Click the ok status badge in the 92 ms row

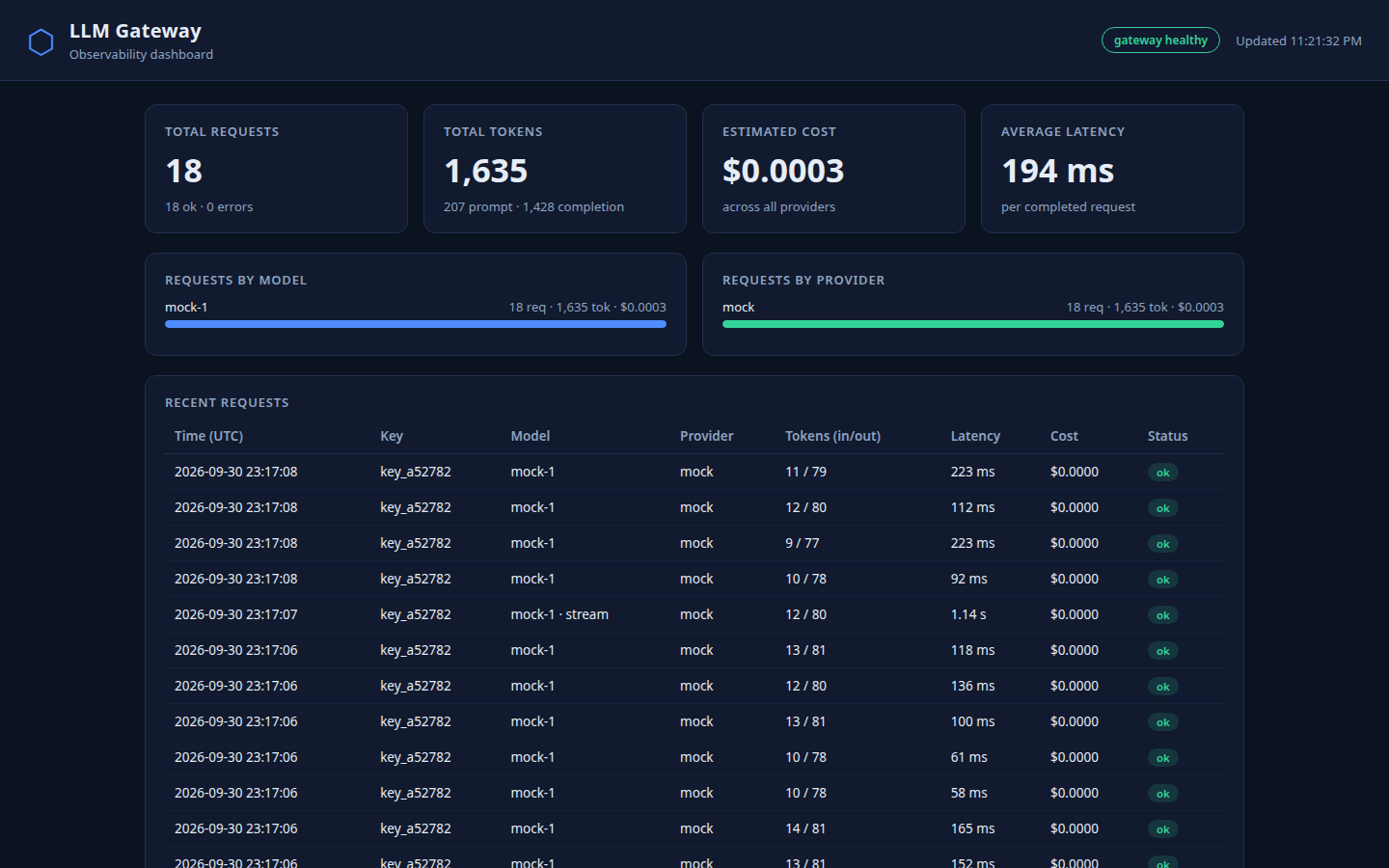tap(1162, 580)
